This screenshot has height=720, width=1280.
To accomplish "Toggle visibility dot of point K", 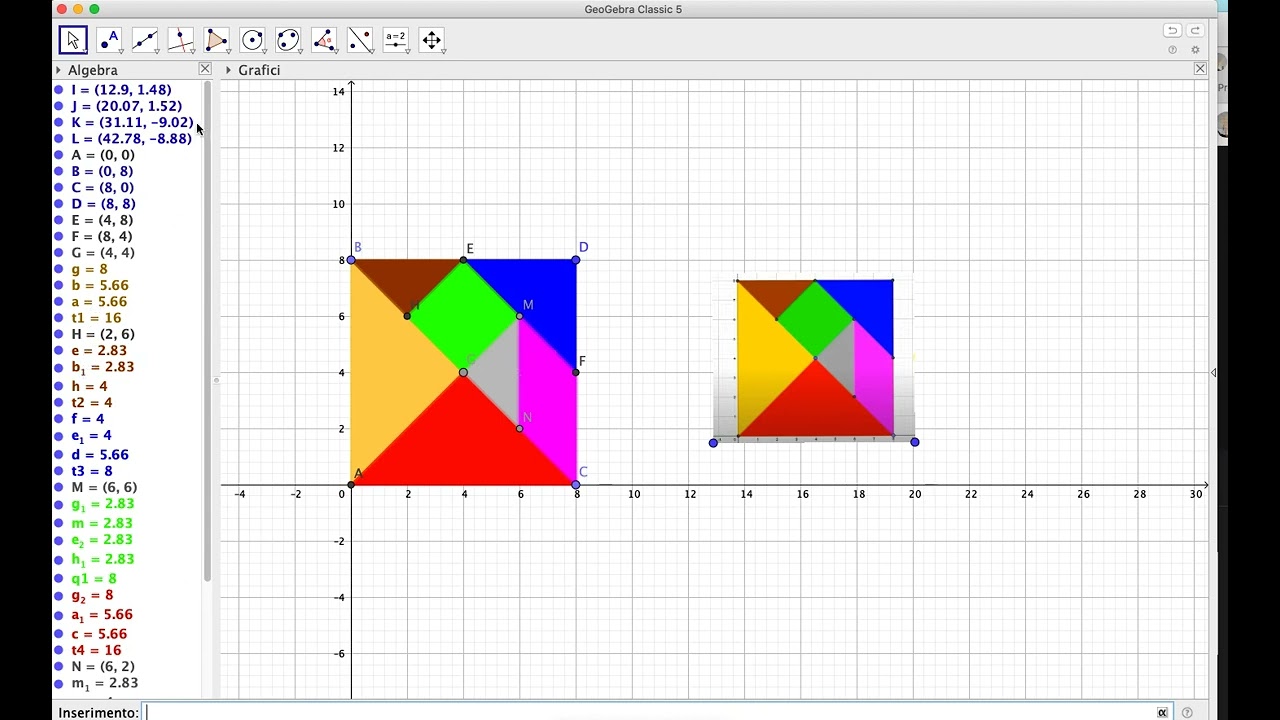I will pyautogui.click(x=59, y=123).
